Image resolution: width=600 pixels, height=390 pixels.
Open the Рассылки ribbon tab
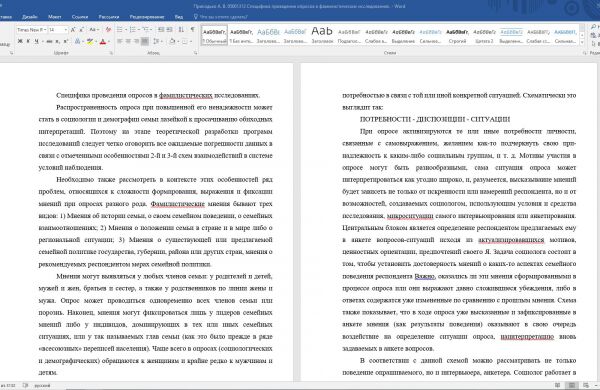pos(109,17)
